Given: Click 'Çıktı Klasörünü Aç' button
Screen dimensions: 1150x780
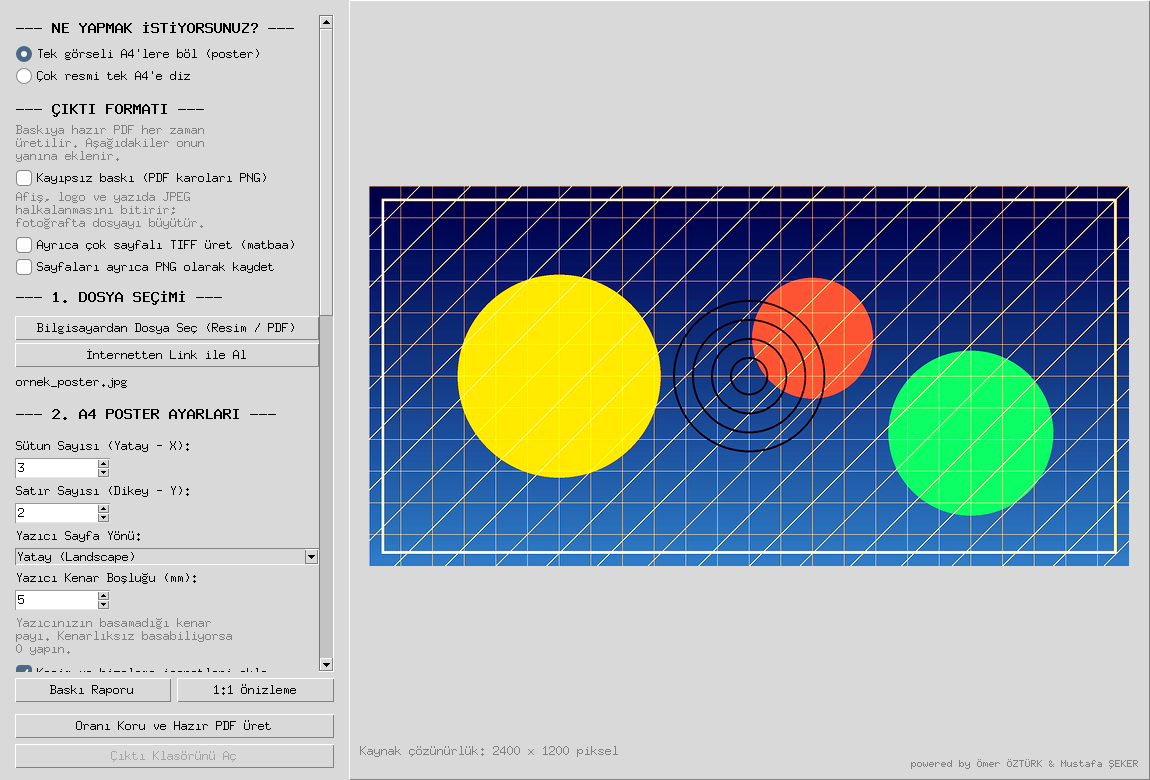Looking at the screenshot, I should (174, 756).
